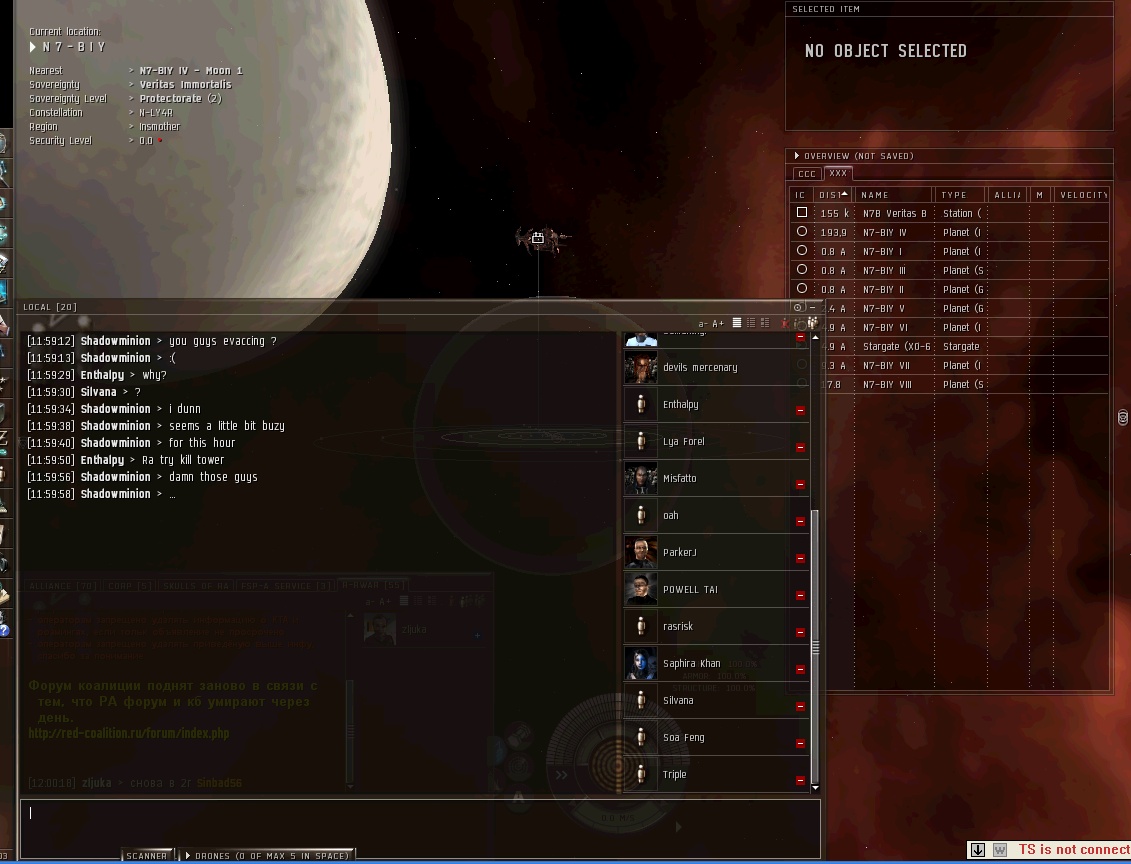Click ParkerJ portrait image

click(x=641, y=553)
